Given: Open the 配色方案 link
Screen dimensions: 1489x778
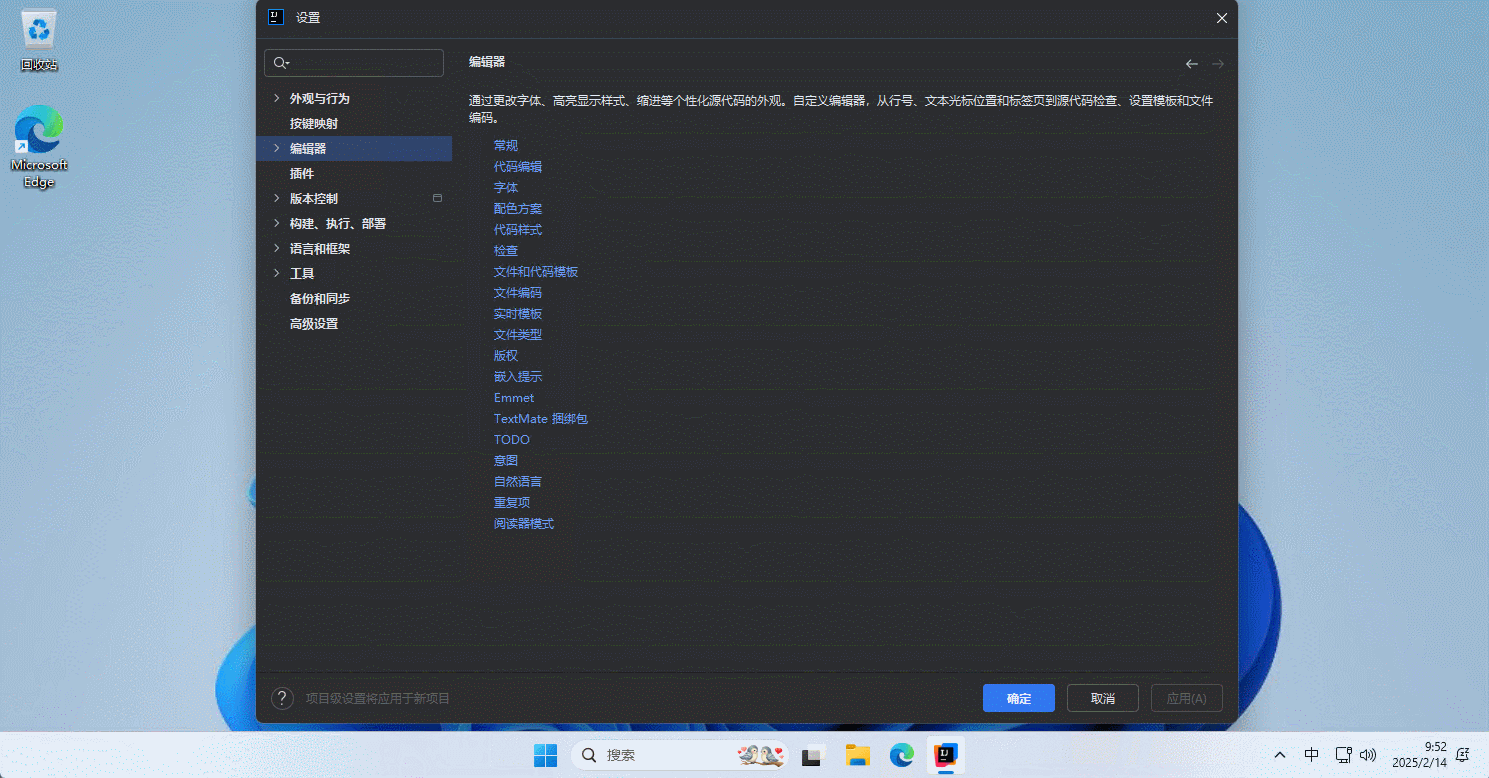Looking at the screenshot, I should [x=518, y=208].
